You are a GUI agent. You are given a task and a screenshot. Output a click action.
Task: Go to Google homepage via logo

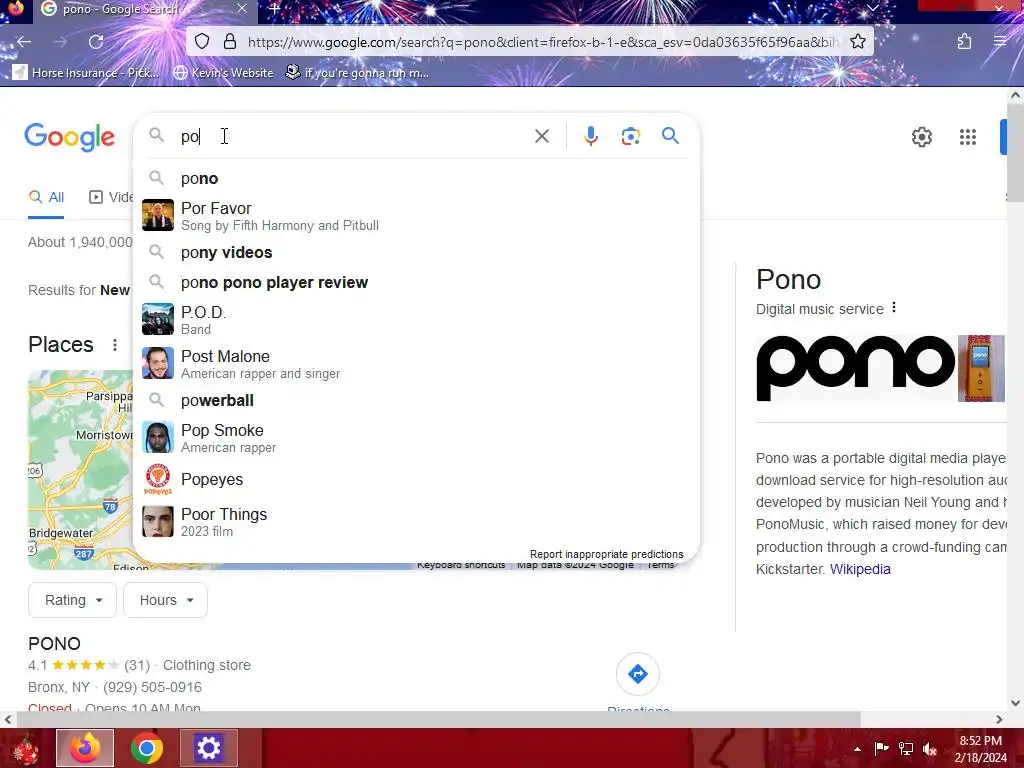coord(69,137)
